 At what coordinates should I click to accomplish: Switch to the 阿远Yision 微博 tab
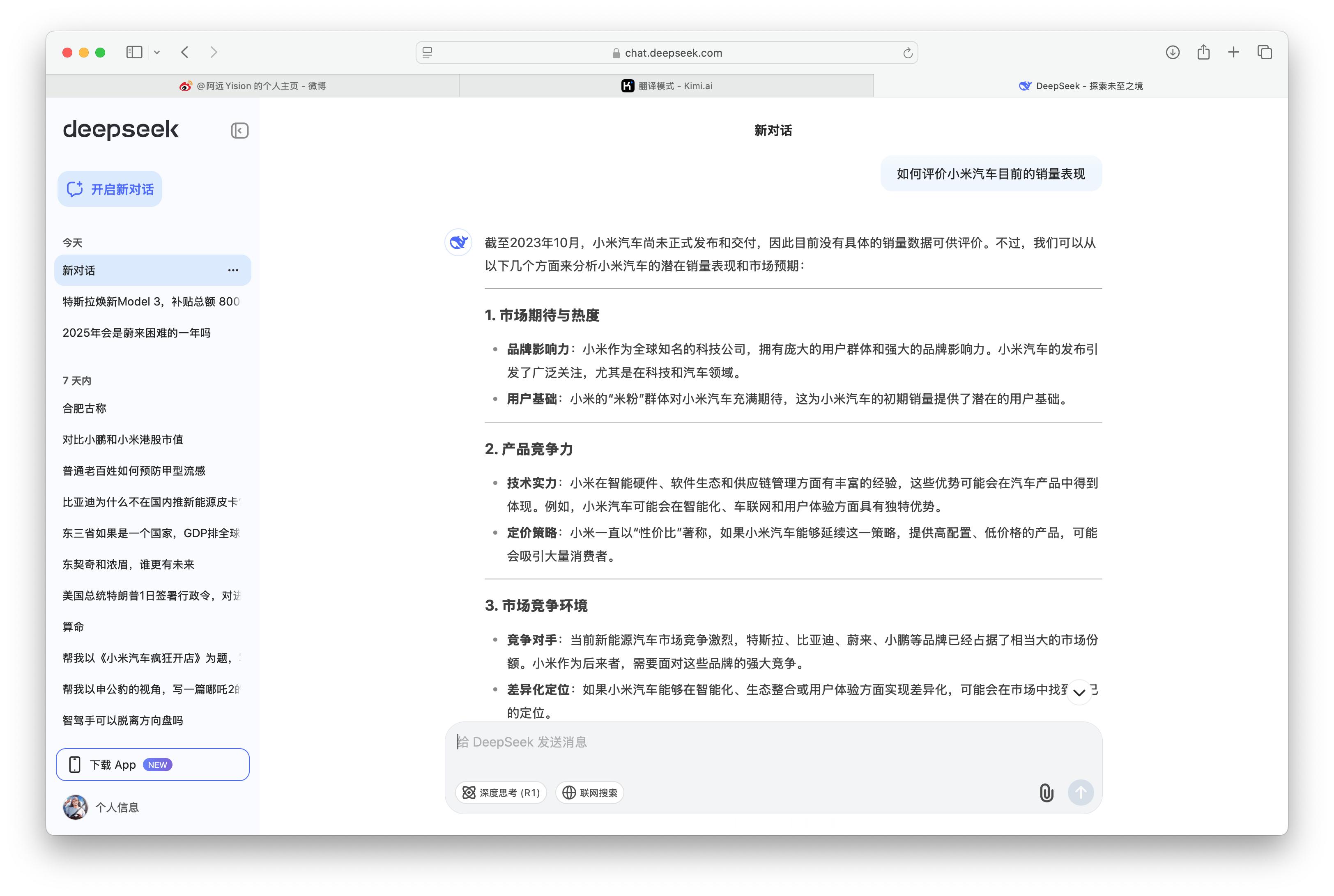(253, 86)
